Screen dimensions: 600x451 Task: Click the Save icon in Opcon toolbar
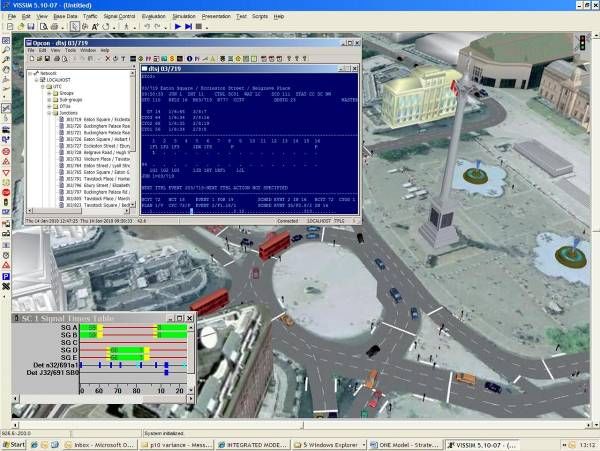coord(47,59)
